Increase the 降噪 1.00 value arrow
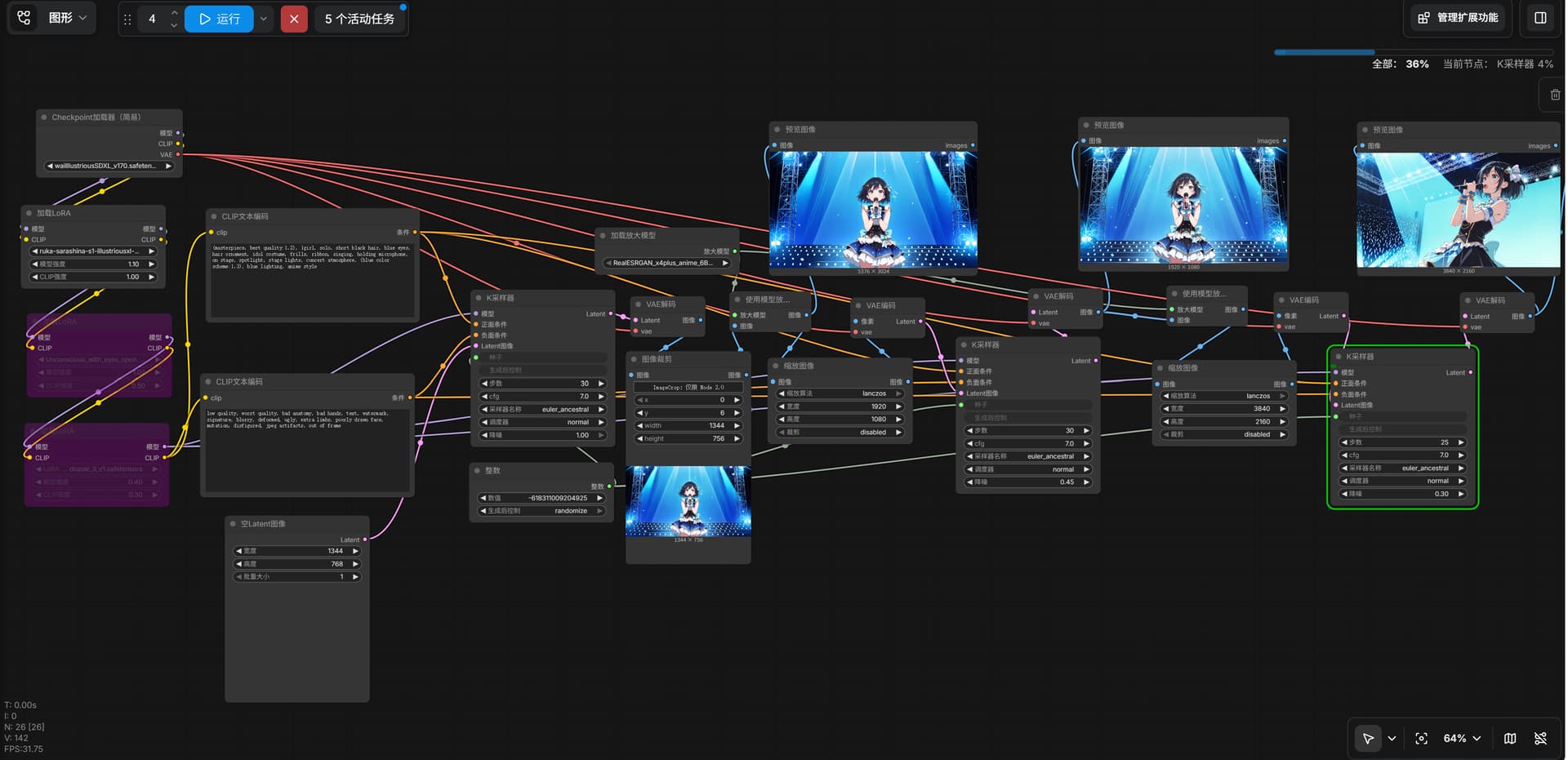The height and width of the screenshot is (760, 1568). [601, 435]
